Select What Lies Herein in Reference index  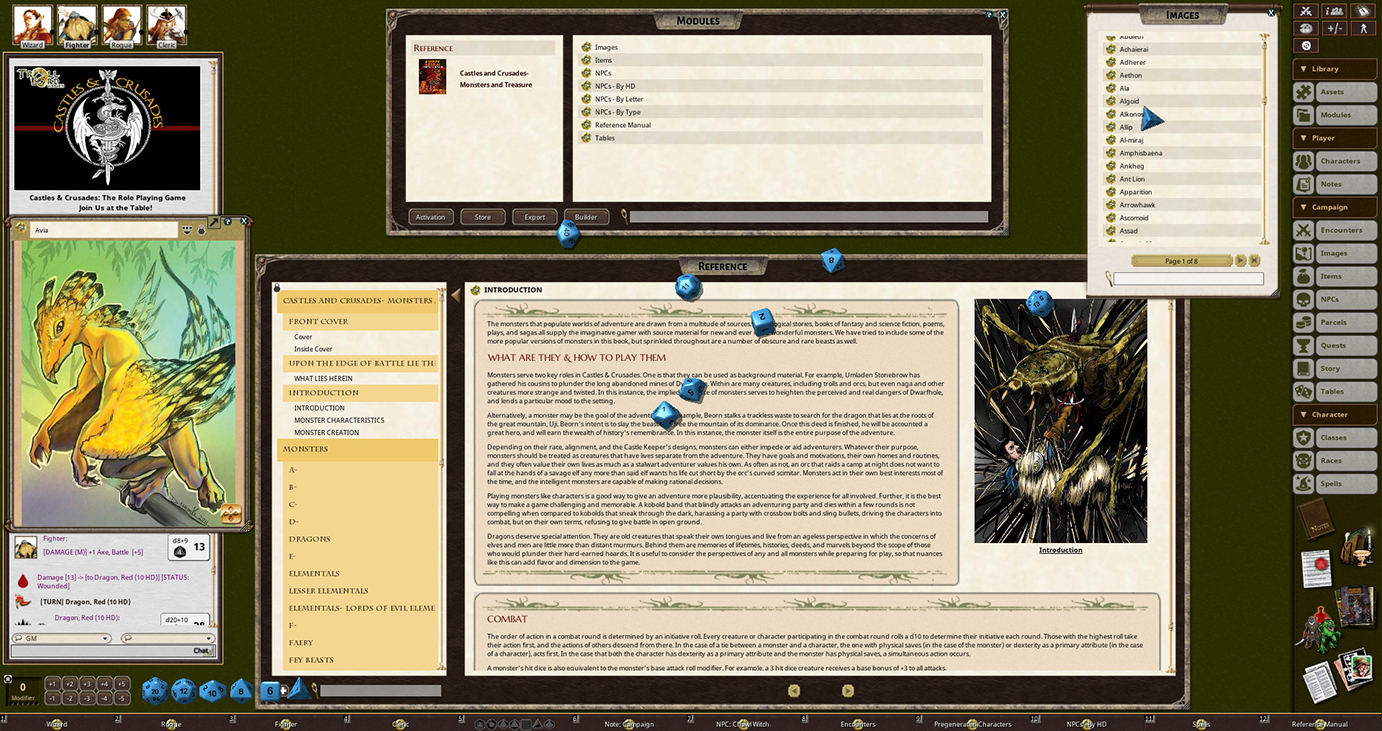323,379
